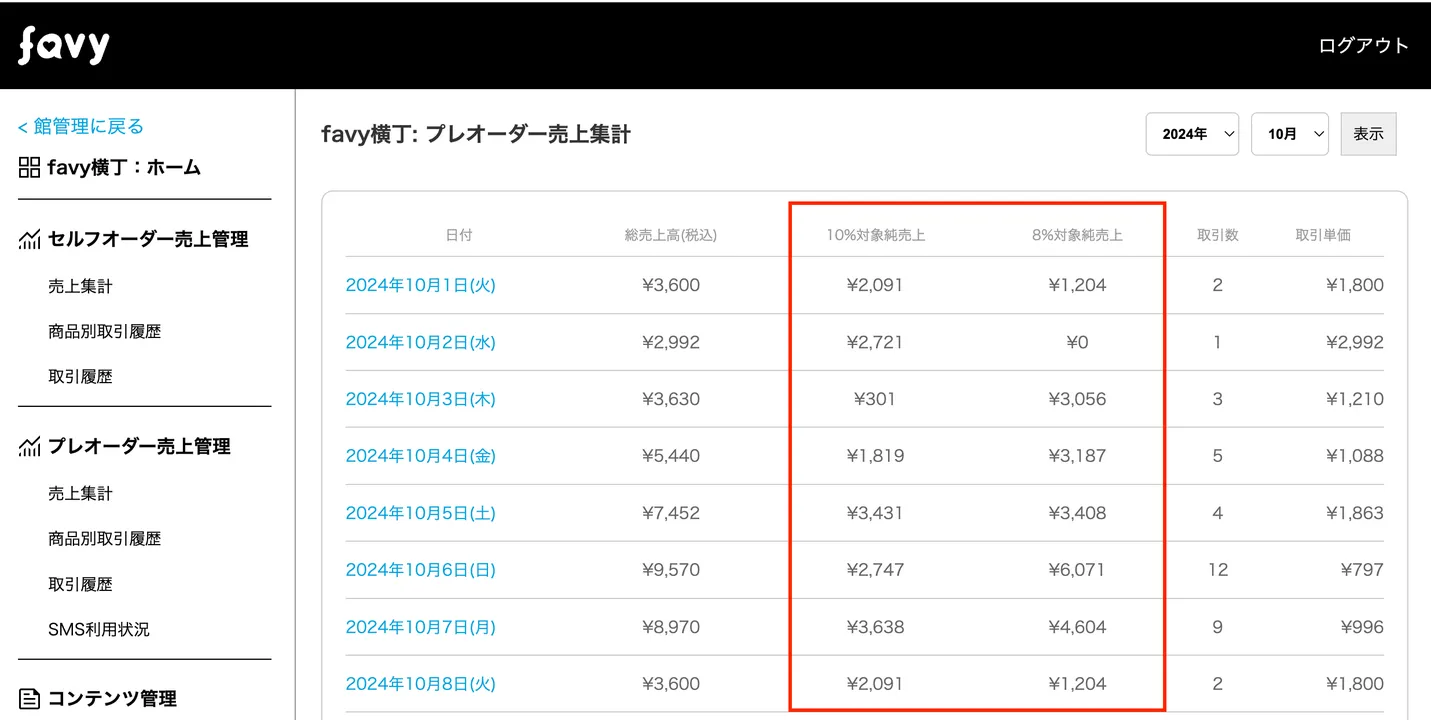Open the 2024年 year dropdown
The image size is (1431, 720).
click(1192, 134)
